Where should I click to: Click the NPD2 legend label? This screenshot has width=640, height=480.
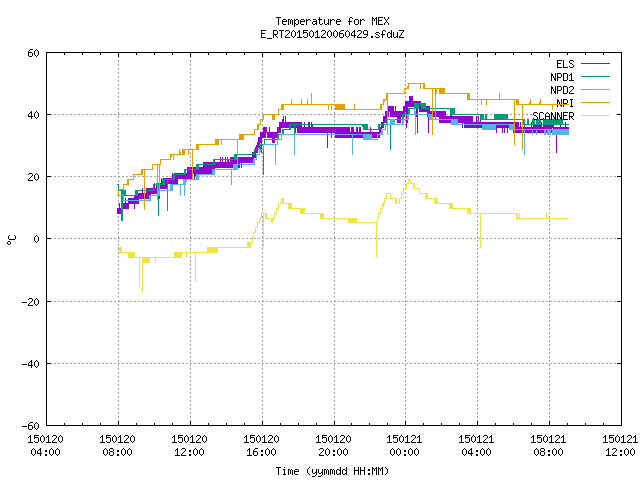pos(562,90)
